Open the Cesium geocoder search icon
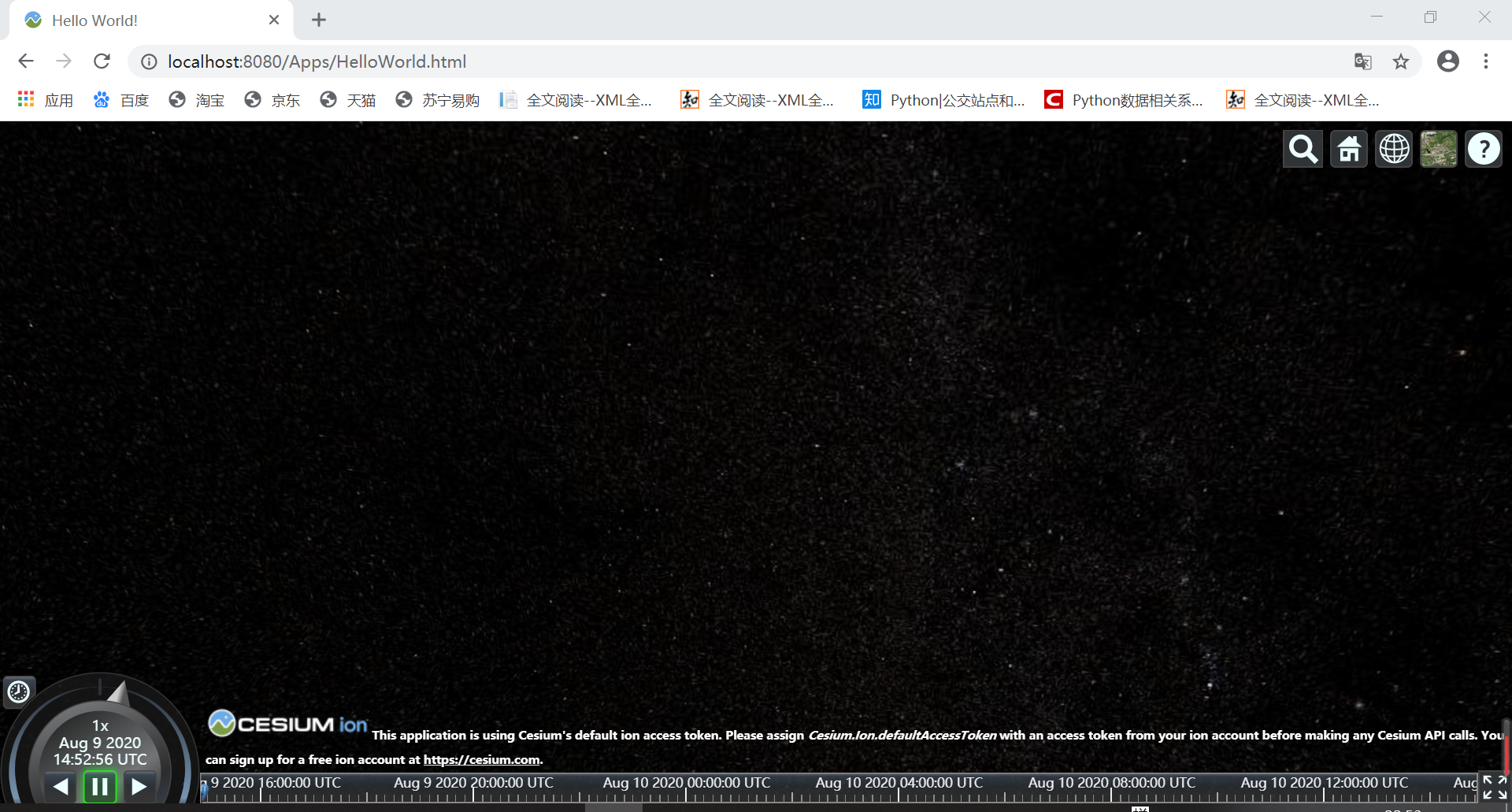The width and height of the screenshot is (1512, 812). (x=1303, y=149)
